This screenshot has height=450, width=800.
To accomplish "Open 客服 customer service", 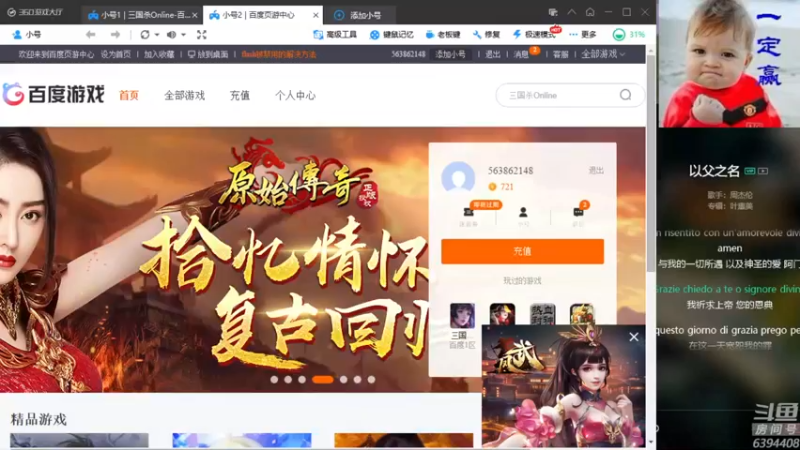I will click(560, 54).
